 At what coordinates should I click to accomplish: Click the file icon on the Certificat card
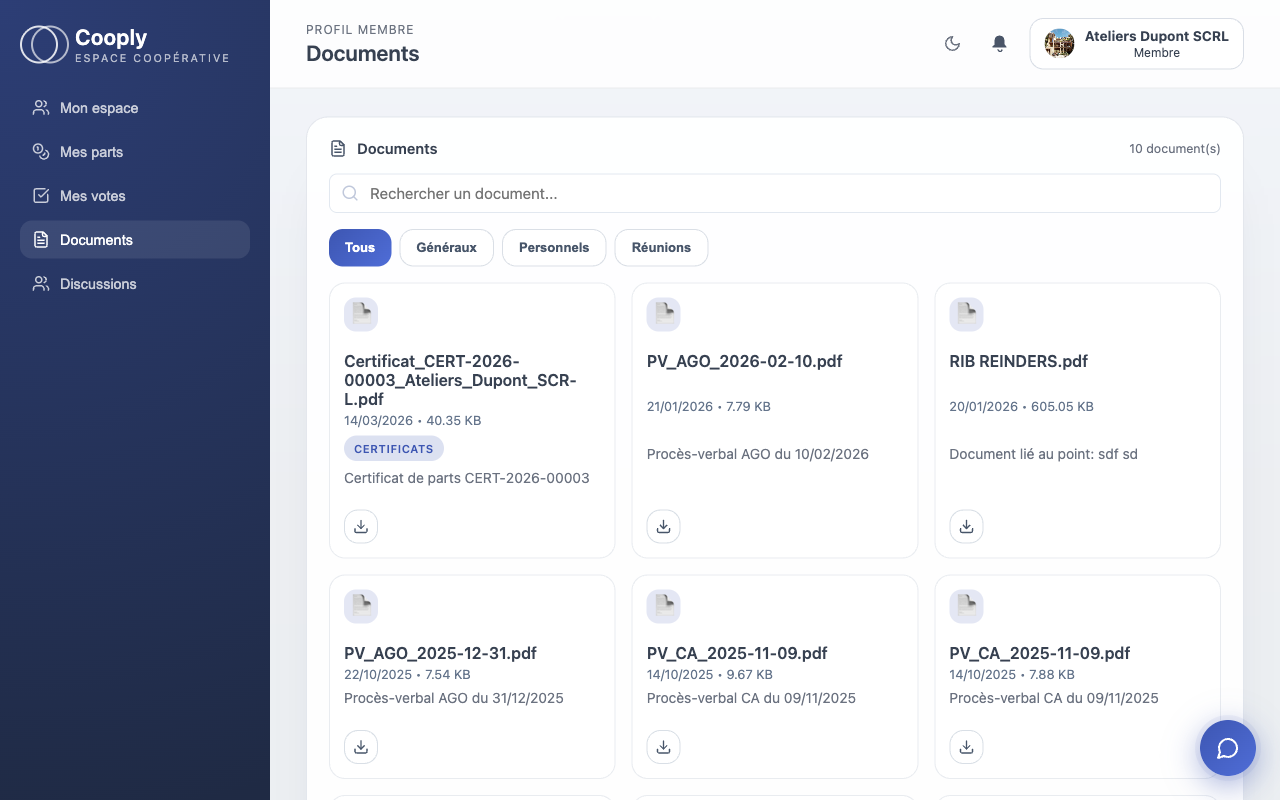[361, 314]
